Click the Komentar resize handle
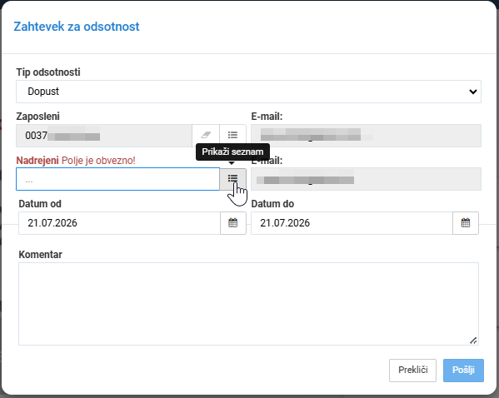 pos(473,341)
